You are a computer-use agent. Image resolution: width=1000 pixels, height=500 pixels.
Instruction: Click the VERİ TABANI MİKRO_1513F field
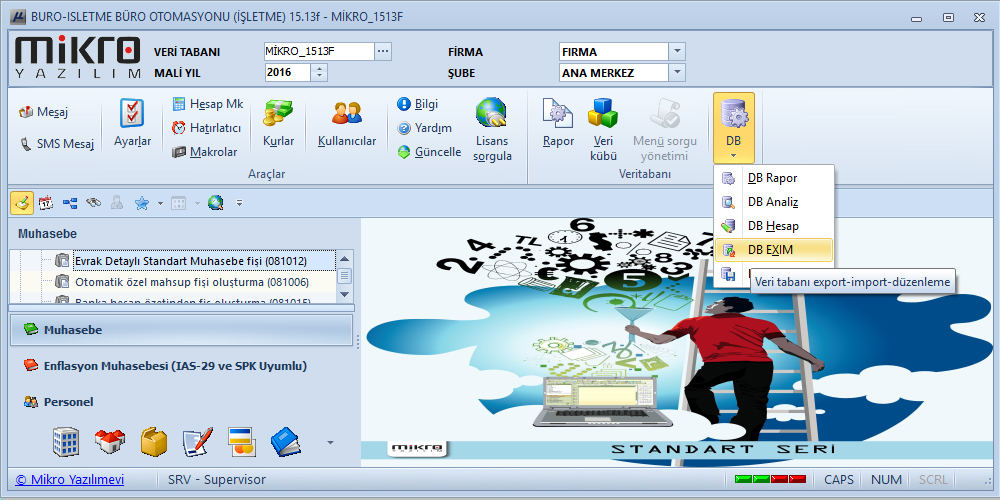[319, 52]
